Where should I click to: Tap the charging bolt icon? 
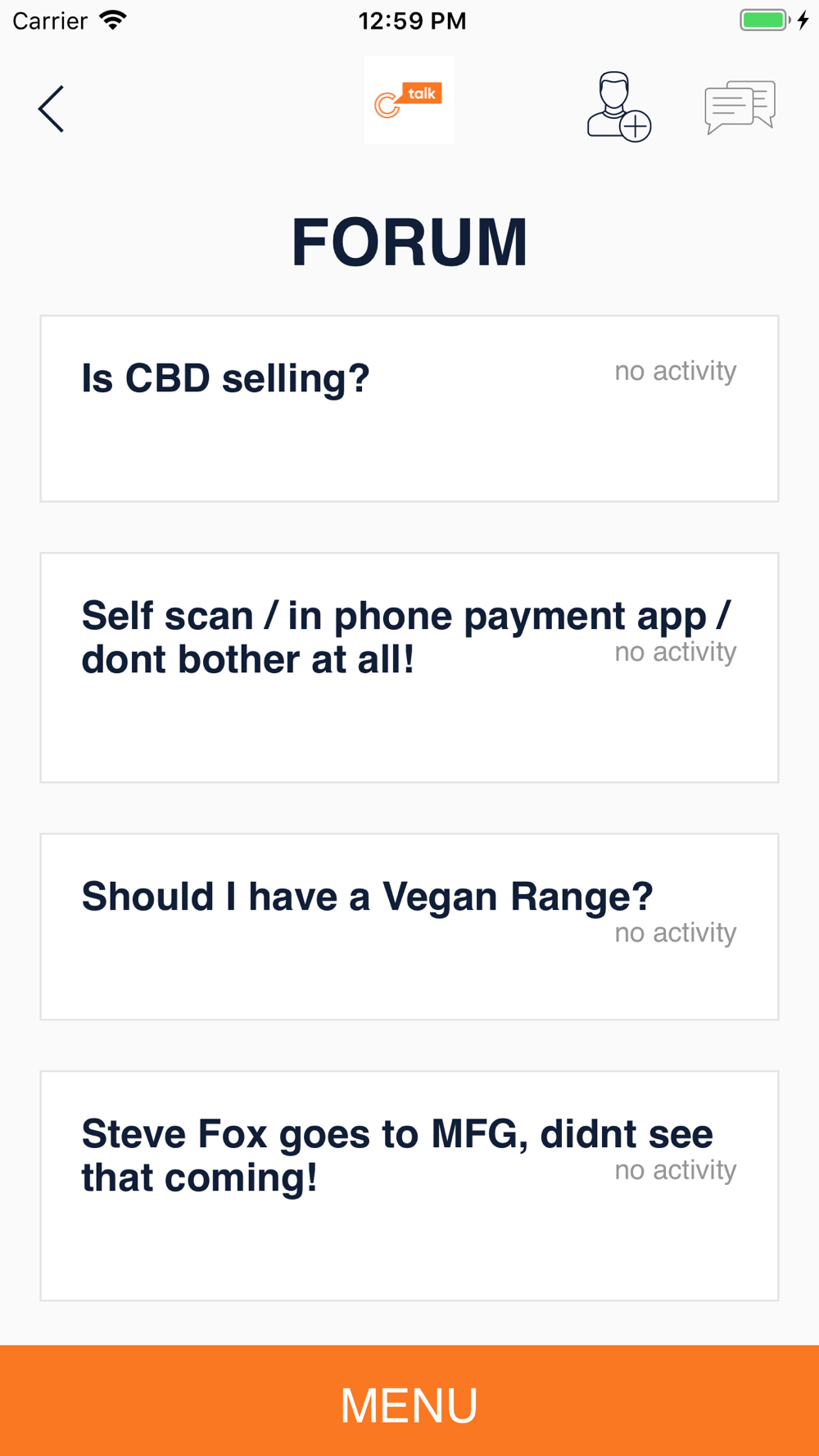[x=803, y=20]
